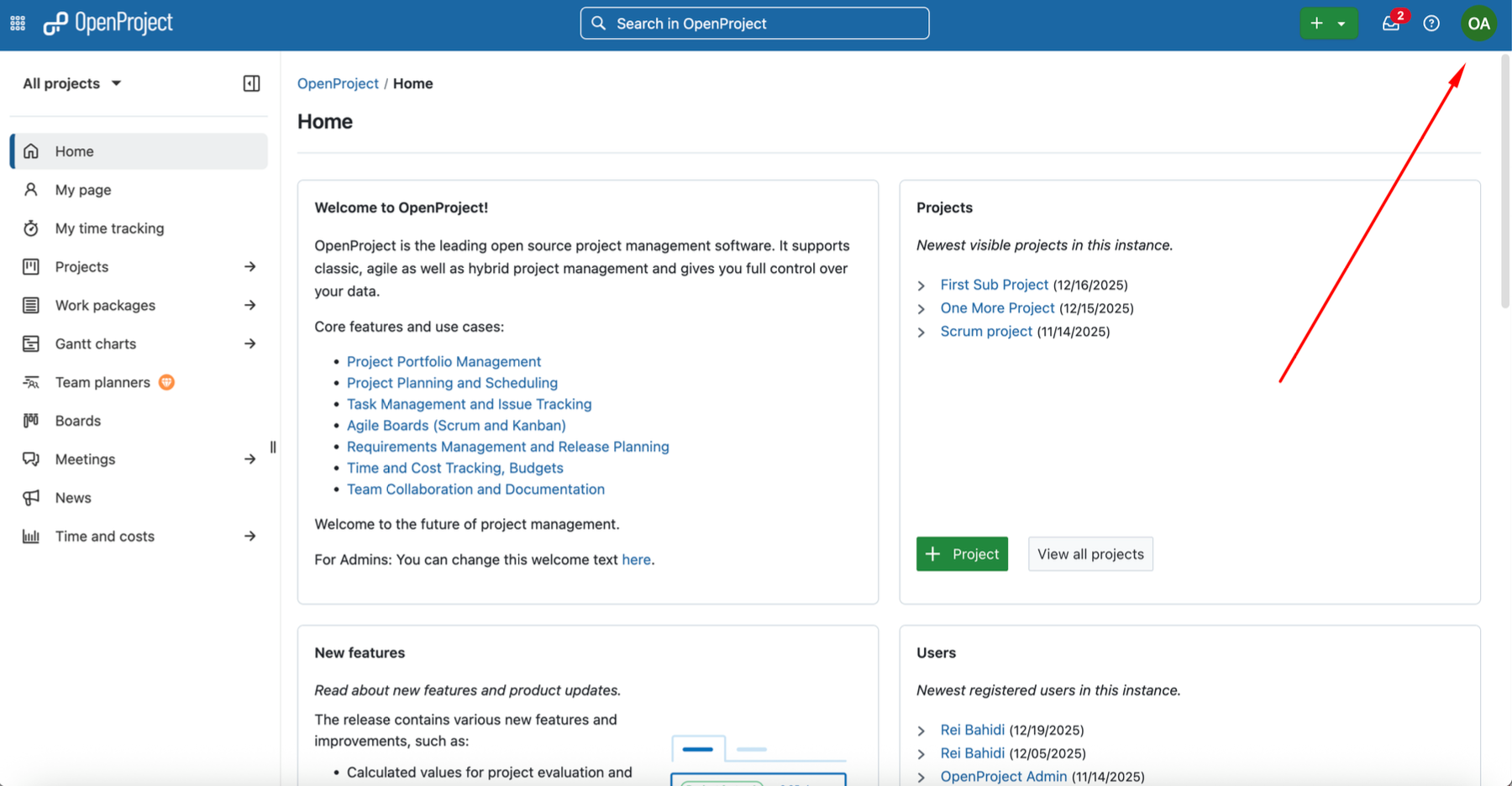Expand the First Sub Project entry chevron
The width and height of the screenshot is (1512, 786).
pyautogui.click(x=921, y=286)
